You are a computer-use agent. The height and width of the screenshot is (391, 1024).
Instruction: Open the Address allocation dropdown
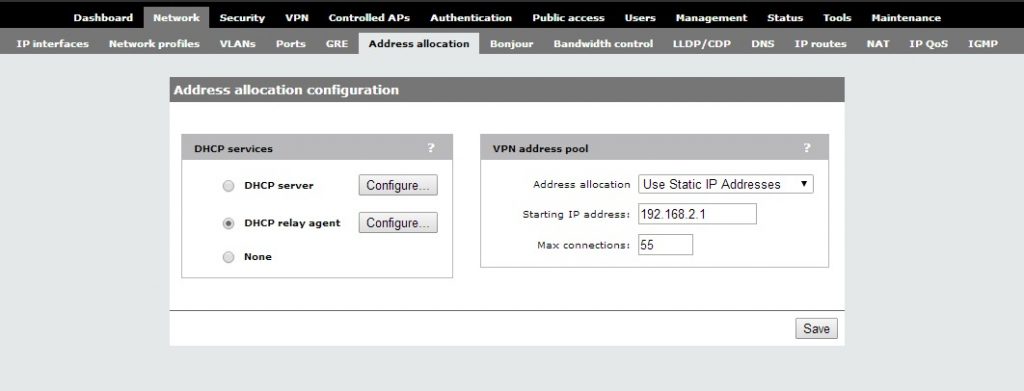[726, 185]
